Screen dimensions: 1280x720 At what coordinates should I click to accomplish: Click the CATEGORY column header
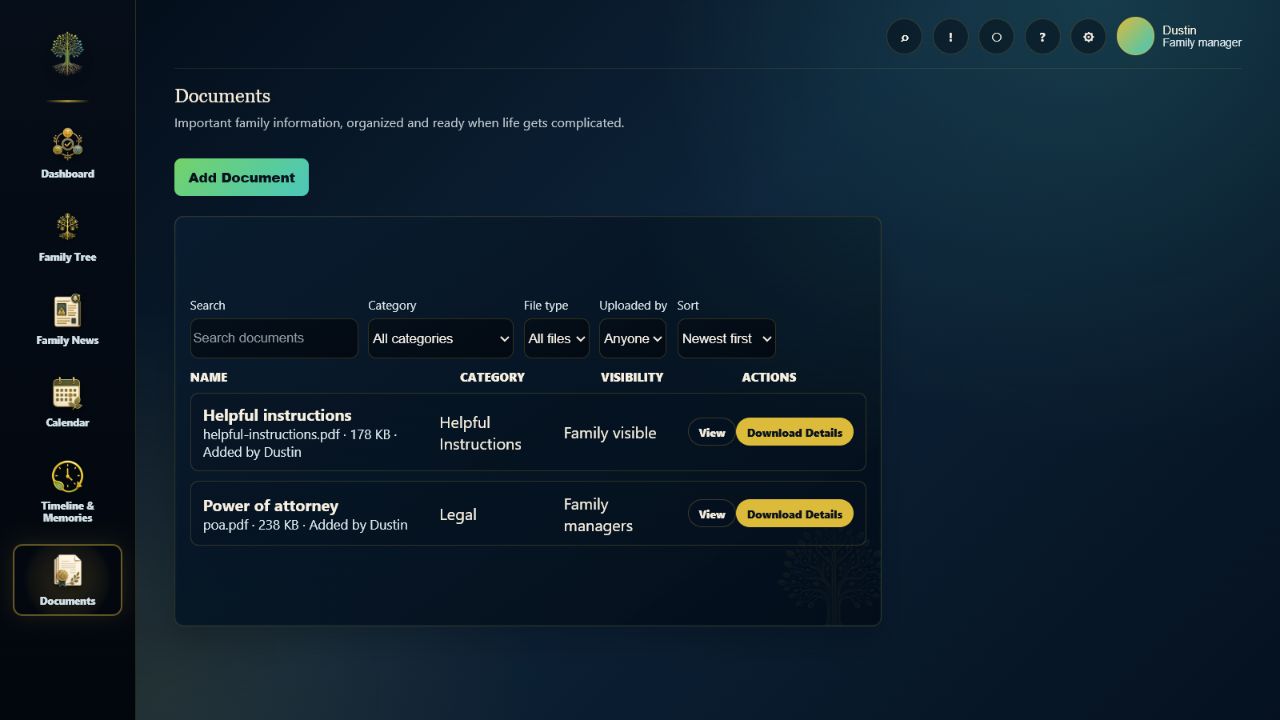(492, 377)
